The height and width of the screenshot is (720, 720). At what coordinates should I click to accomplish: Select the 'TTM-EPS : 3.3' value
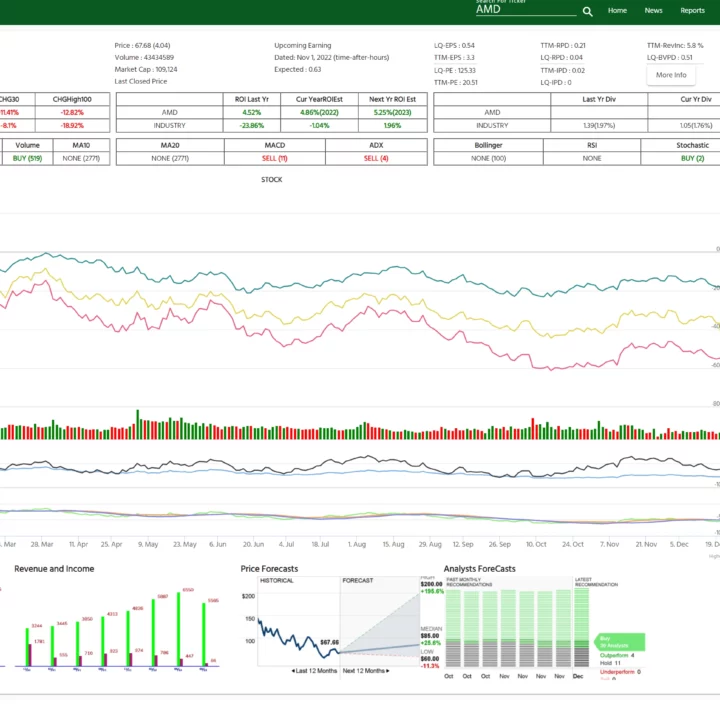click(454, 57)
